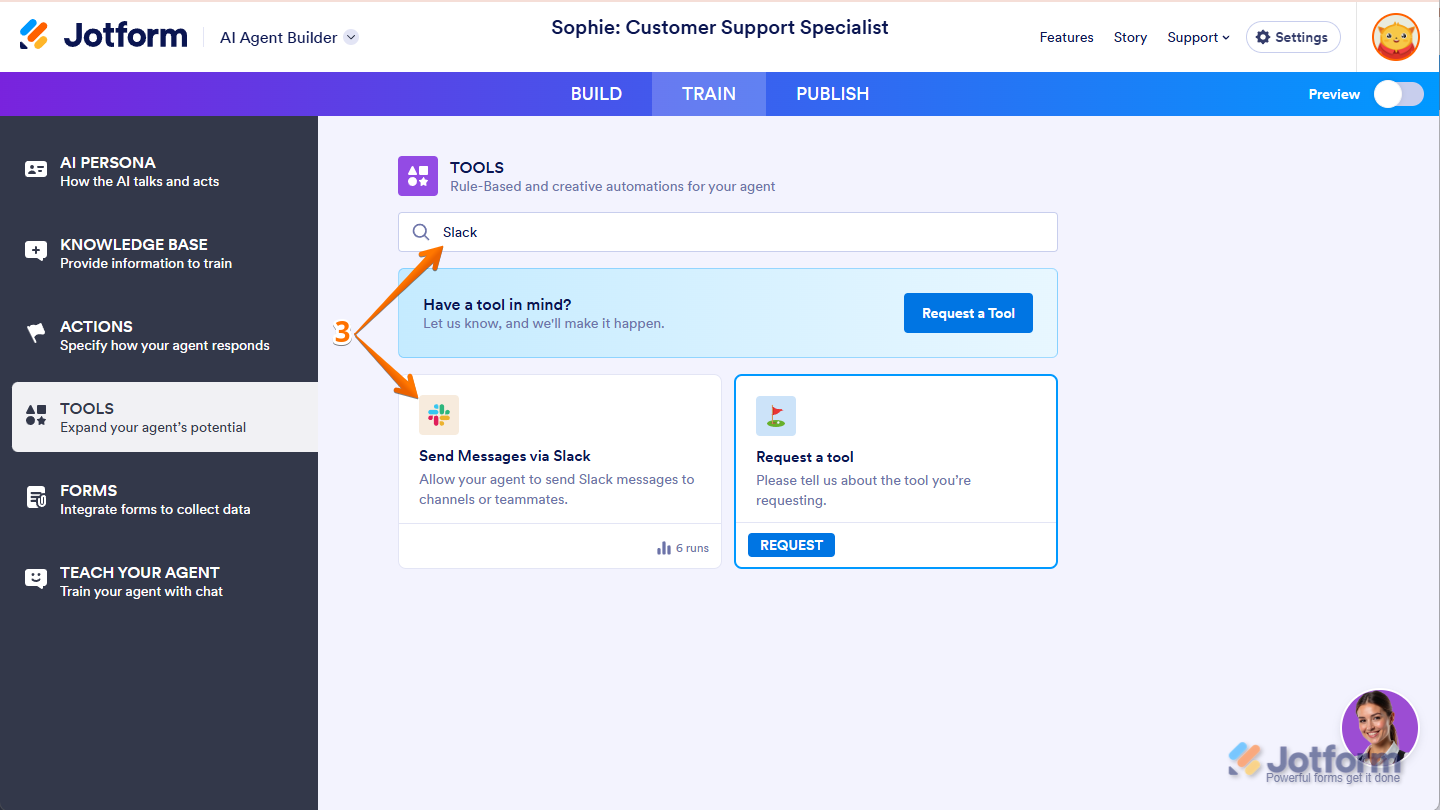Screen dimensions: 1440x810
Task: Click the REQUEST button on tool card
Action: point(791,545)
